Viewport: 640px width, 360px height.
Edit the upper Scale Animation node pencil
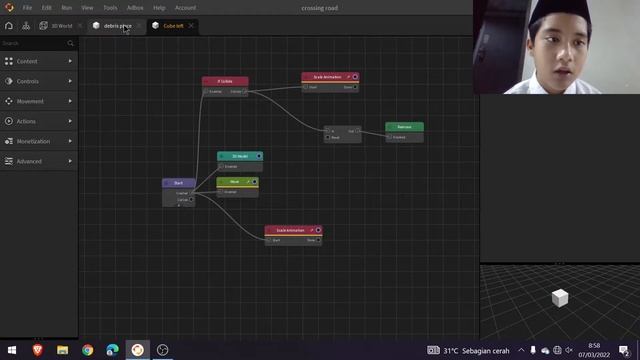point(348,77)
